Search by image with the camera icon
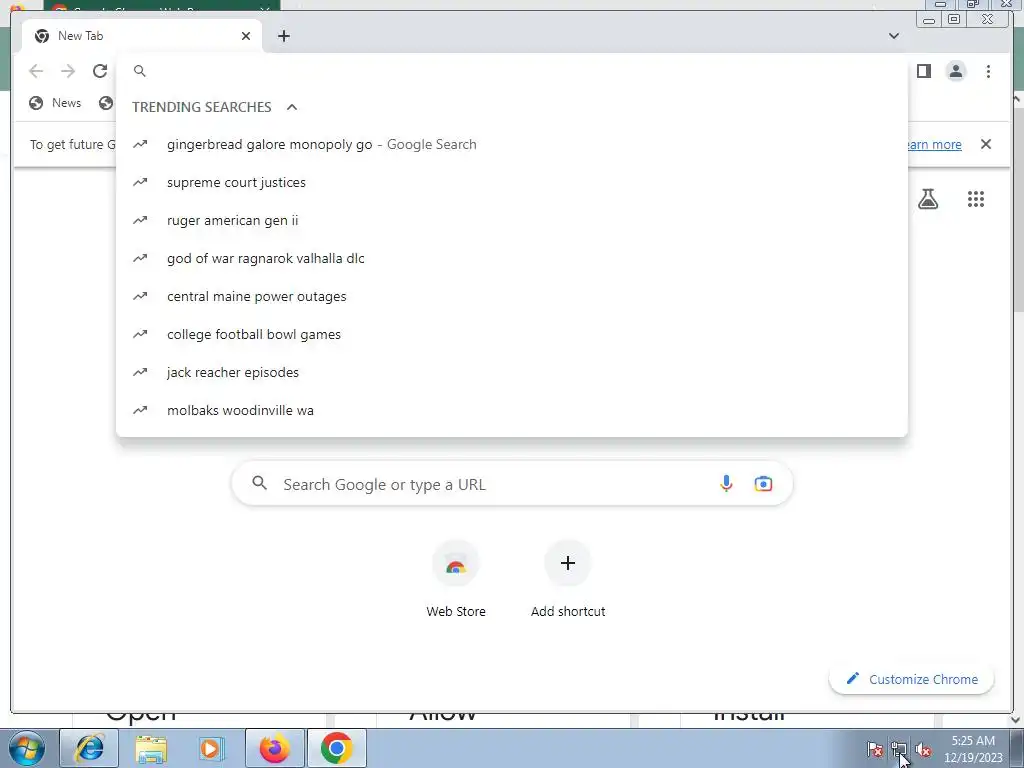 tap(763, 484)
